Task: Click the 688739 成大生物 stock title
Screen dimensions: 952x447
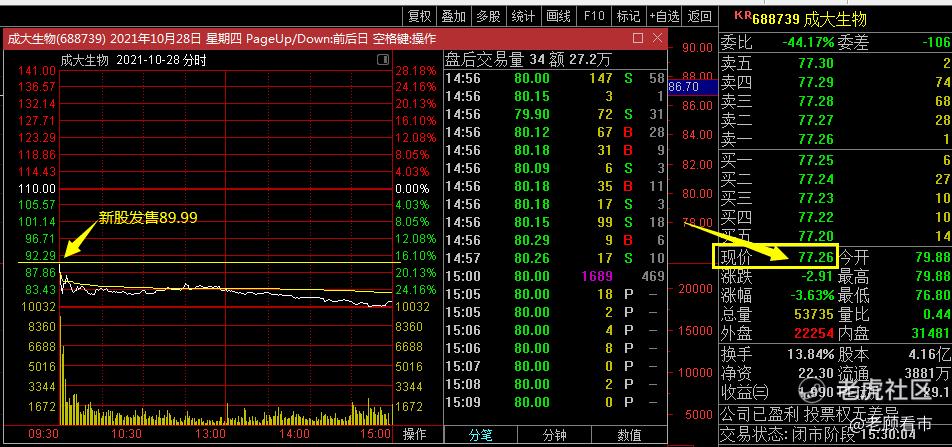Action: click(809, 19)
